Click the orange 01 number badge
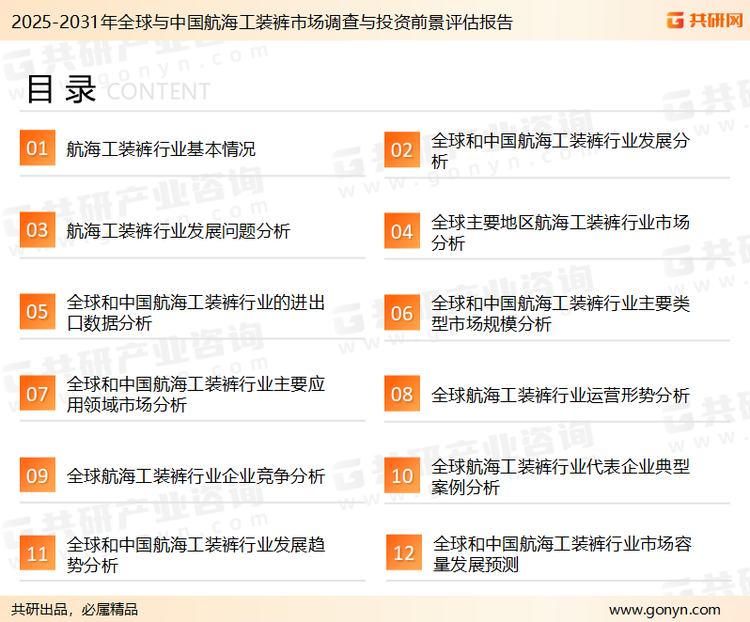This screenshot has width=750, height=622. point(37,149)
